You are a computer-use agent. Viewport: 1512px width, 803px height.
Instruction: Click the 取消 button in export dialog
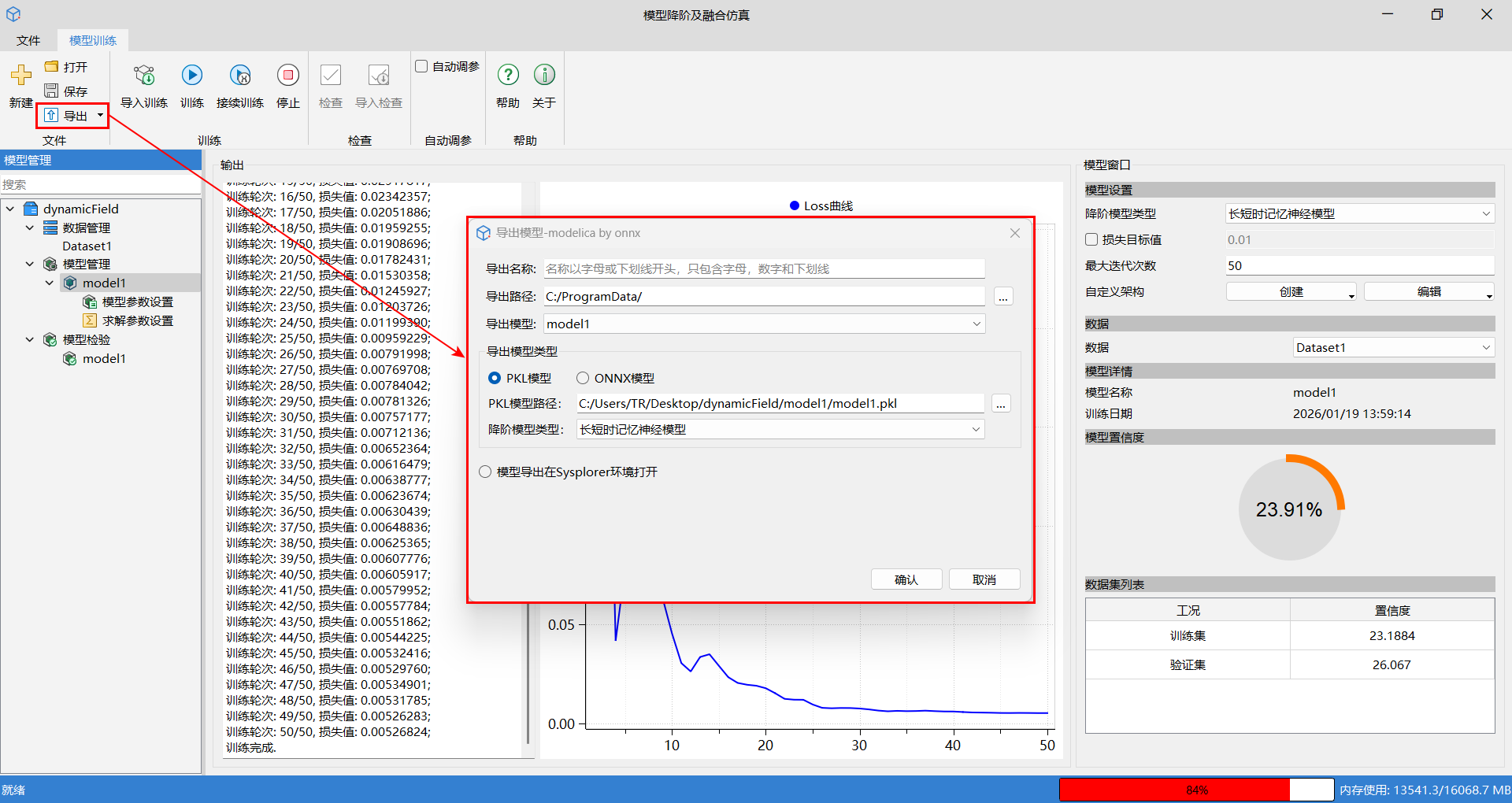click(984, 580)
